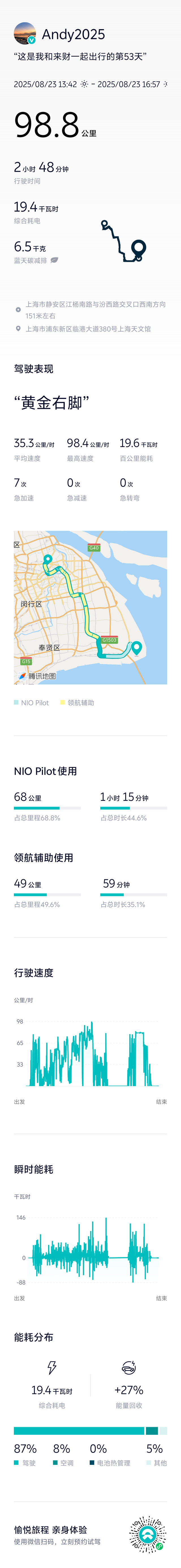
Task: Tap the destination pin on route sketch
Action: coord(139,248)
